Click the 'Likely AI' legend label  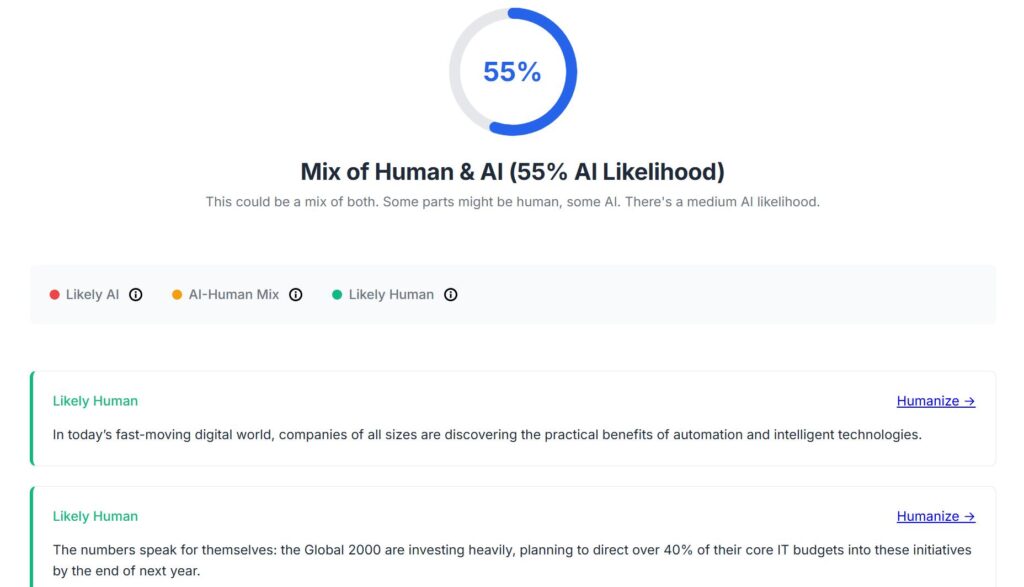92,294
